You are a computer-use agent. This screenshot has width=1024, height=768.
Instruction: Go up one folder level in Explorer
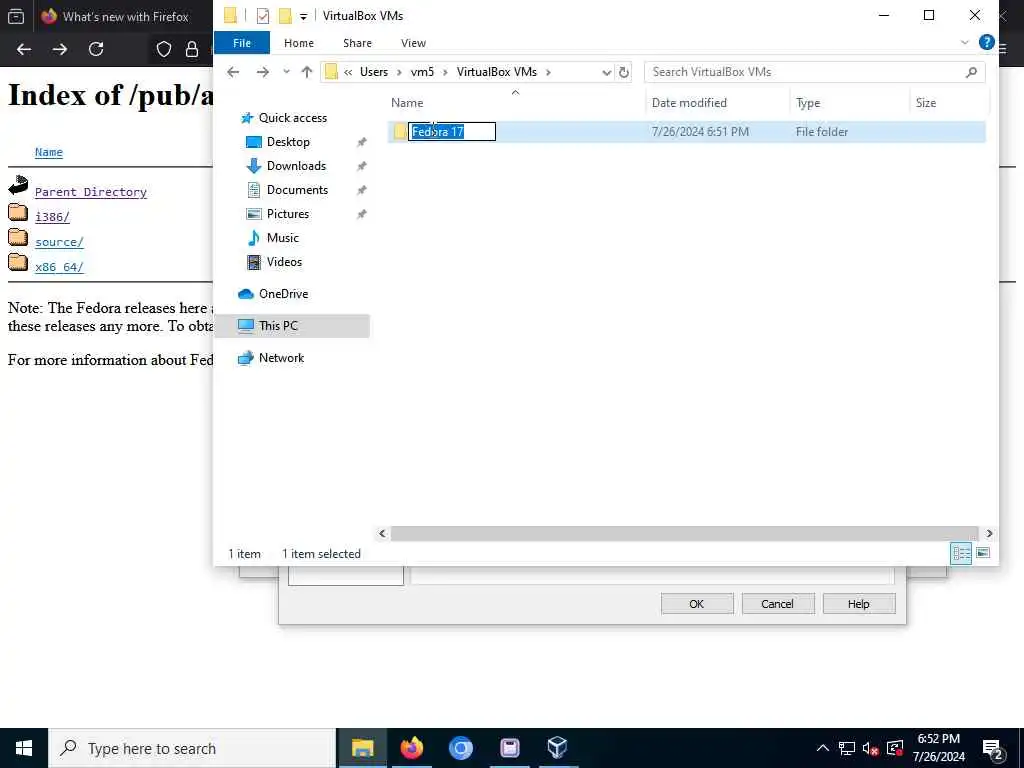(x=306, y=72)
